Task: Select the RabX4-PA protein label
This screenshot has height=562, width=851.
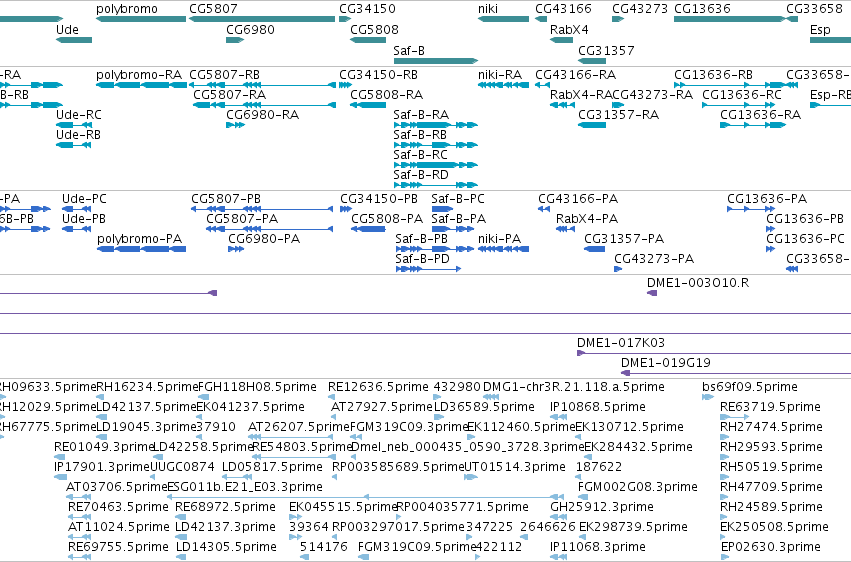Action: (587, 219)
